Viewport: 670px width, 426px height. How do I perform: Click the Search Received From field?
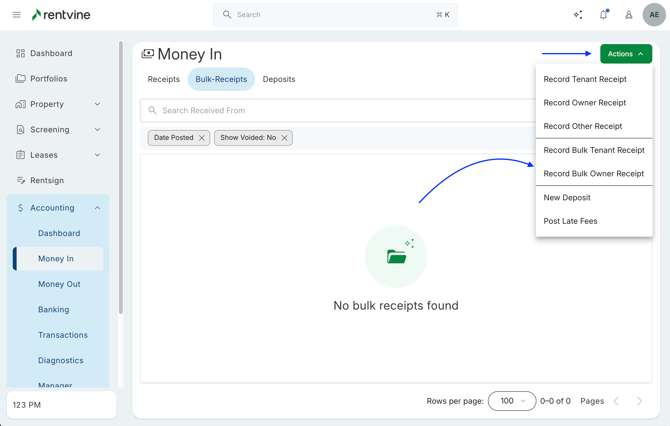(340, 111)
